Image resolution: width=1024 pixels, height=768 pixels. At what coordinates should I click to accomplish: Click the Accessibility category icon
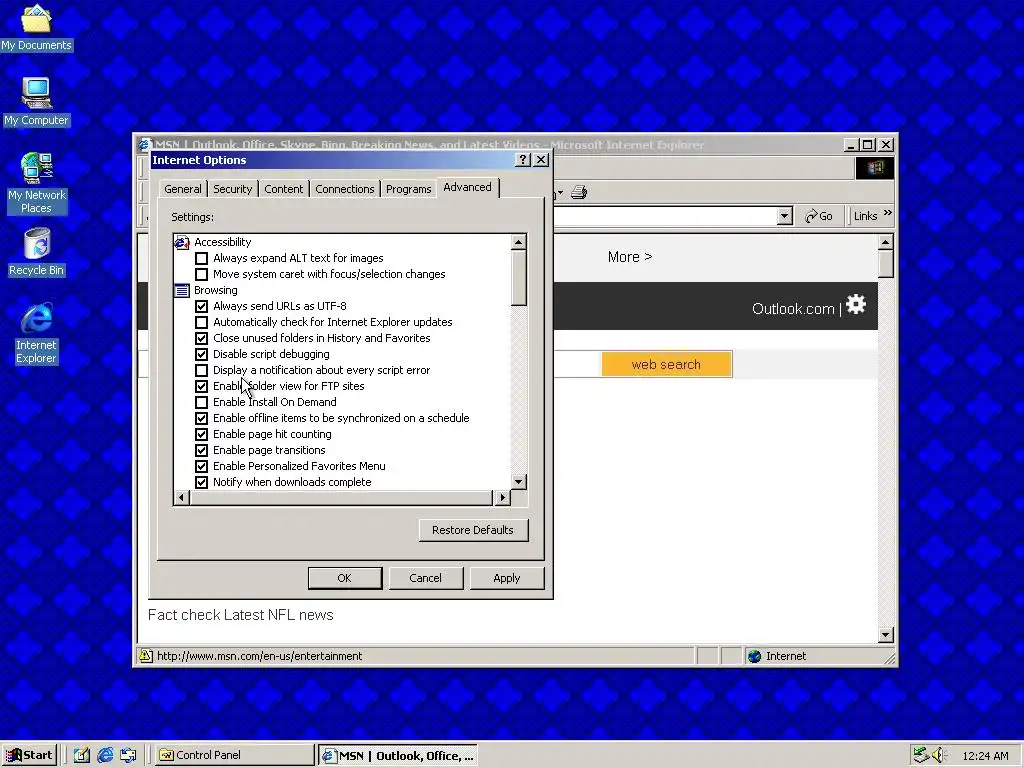pyautogui.click(x=182, y=242)
